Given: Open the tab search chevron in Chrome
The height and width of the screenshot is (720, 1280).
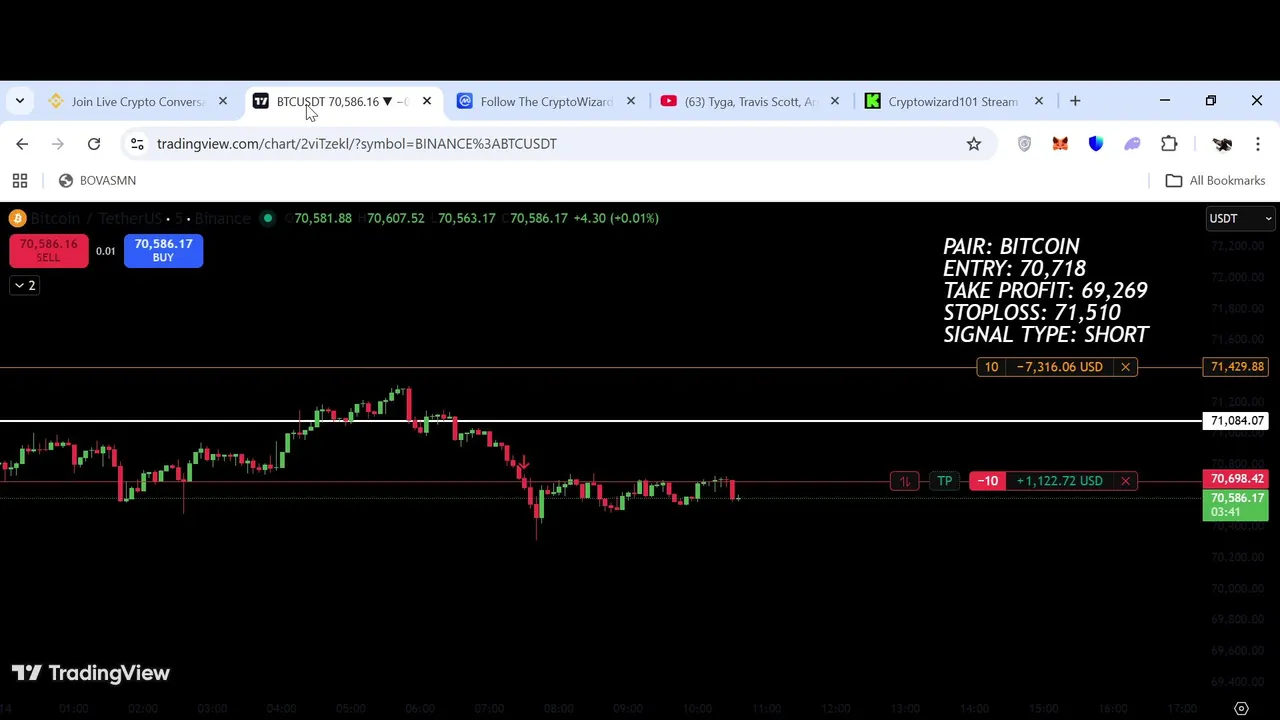Looking at the screenshot, I should tap(20, 101).
